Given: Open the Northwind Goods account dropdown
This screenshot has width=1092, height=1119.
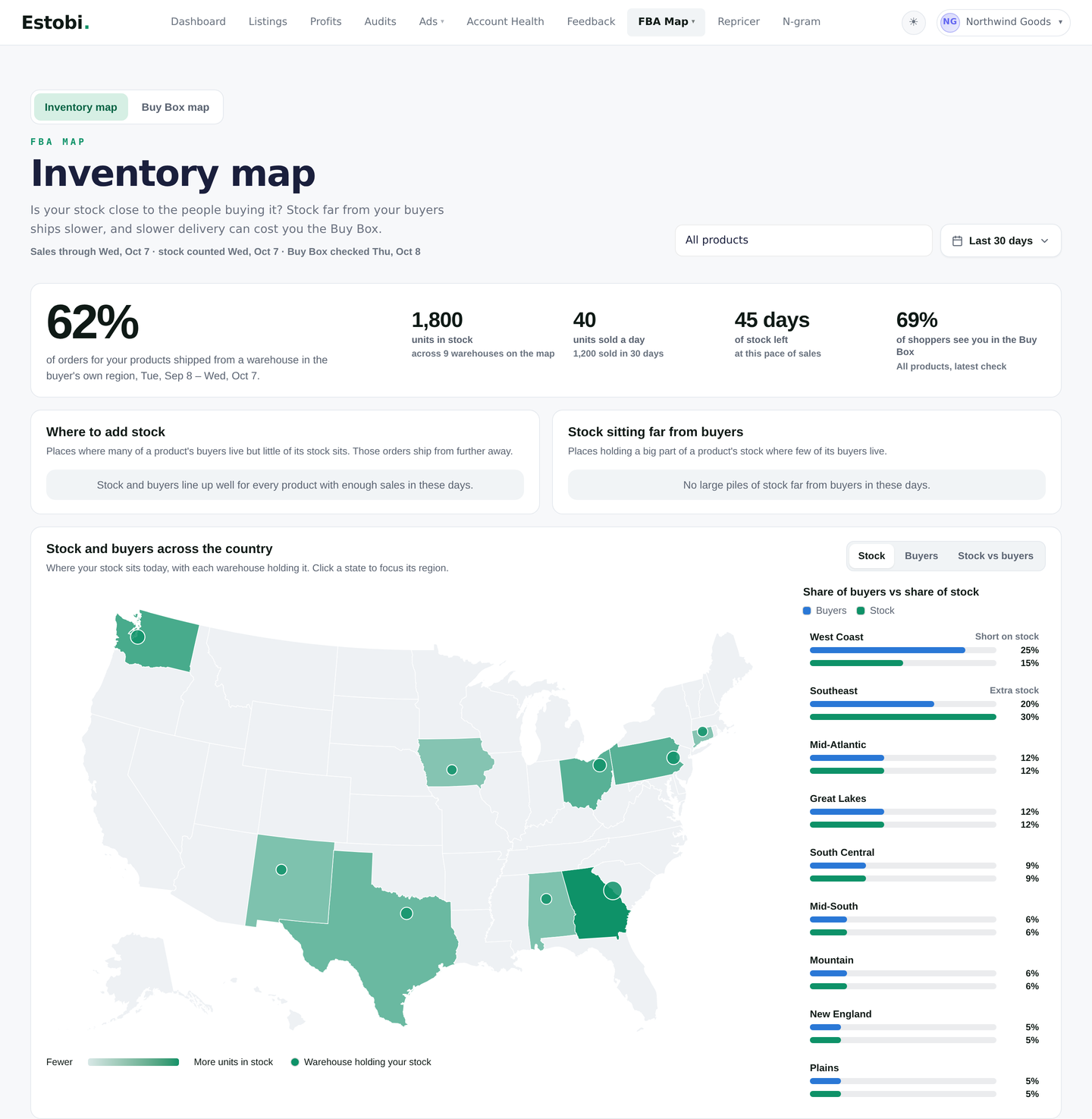Looking at the screenshot, I should pos(1003,22).
